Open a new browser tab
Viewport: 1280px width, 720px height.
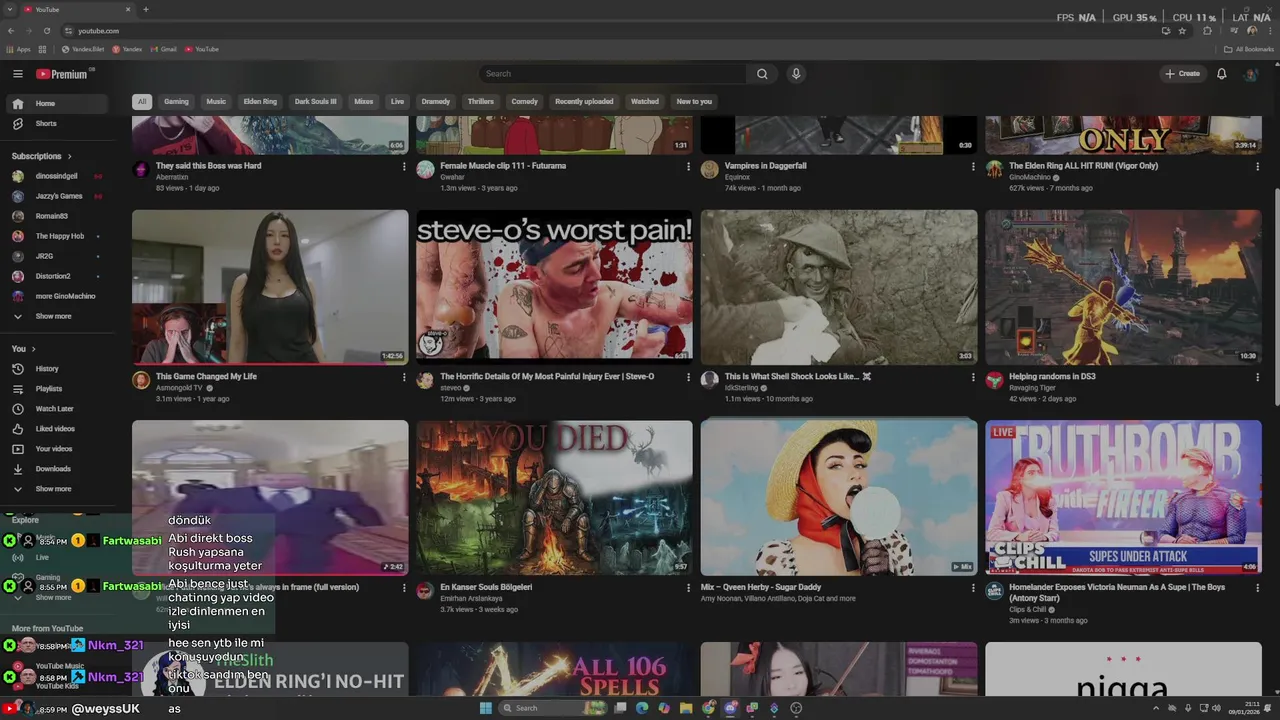click(x=146, y=9)
